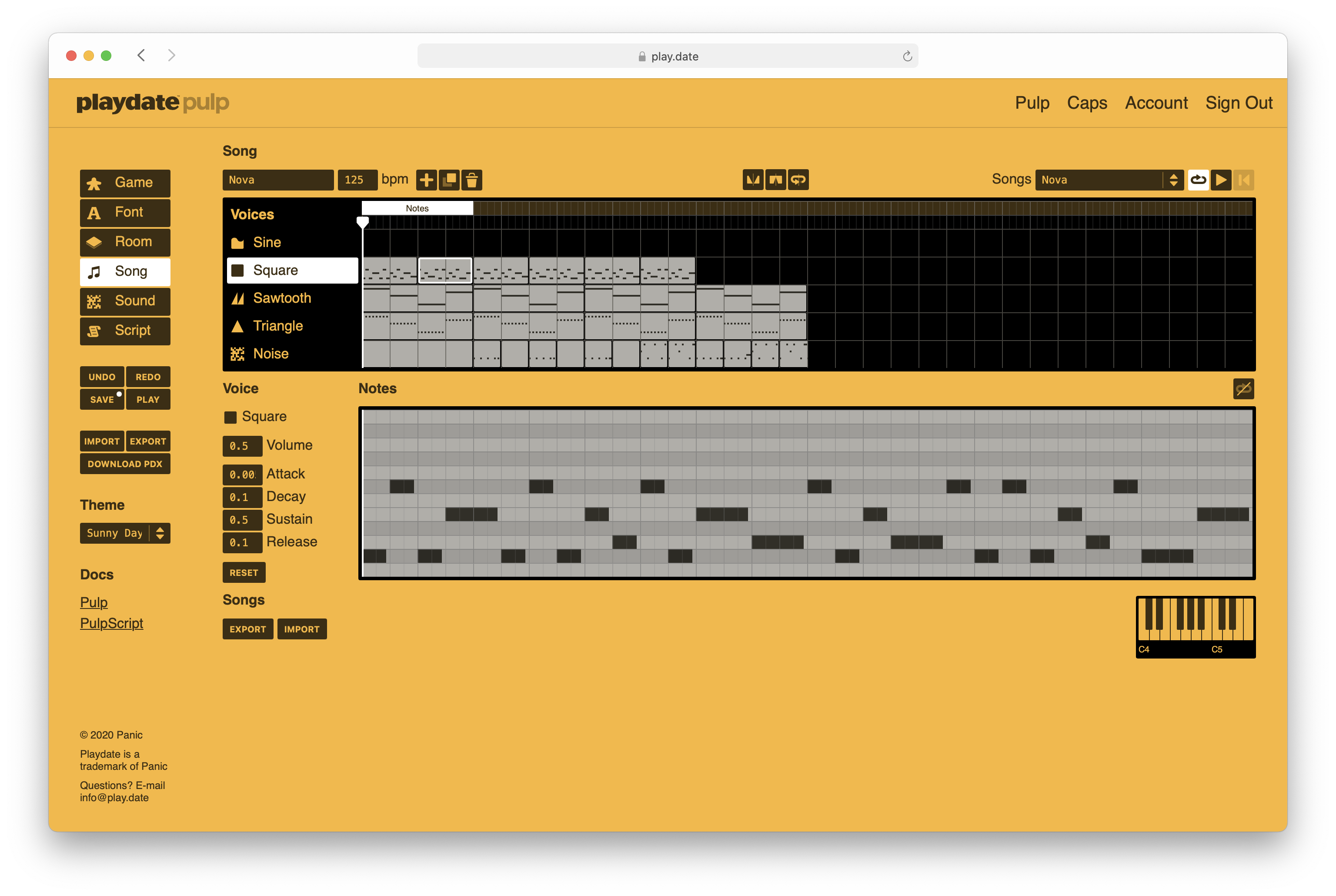Click the loop-point icon with vertical marker
Image resolution: width=1336 pixels, height=896 pixels.
(x=798, y=180)
